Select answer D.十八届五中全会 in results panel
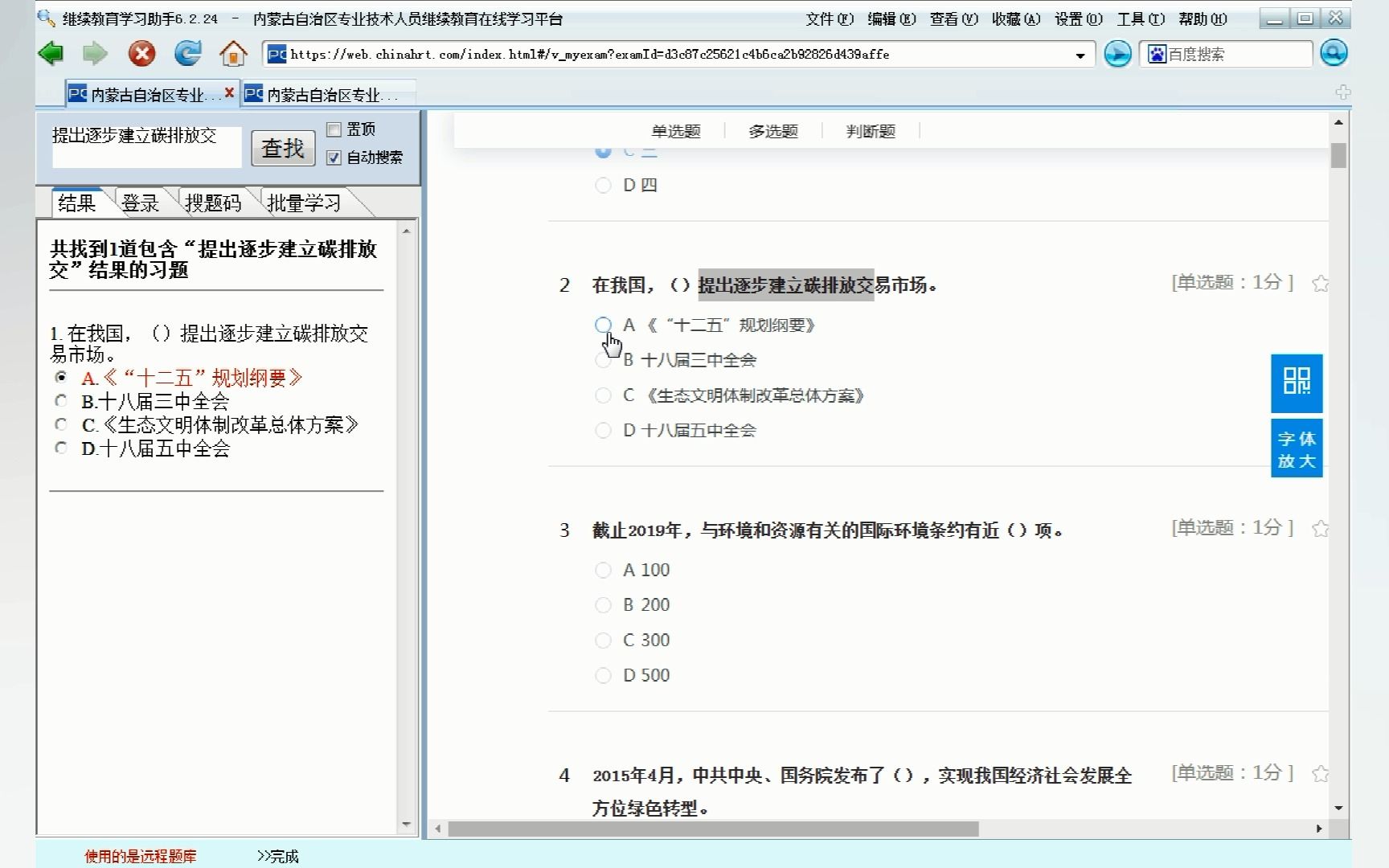 click(61, 448)
